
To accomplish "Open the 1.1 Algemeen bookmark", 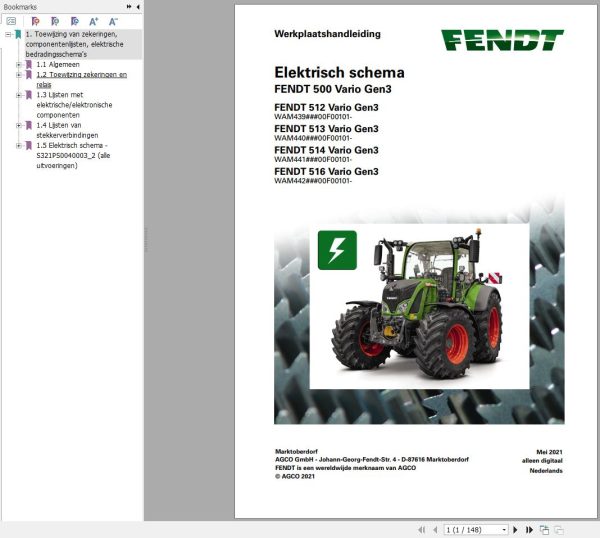I will (58, 64).
